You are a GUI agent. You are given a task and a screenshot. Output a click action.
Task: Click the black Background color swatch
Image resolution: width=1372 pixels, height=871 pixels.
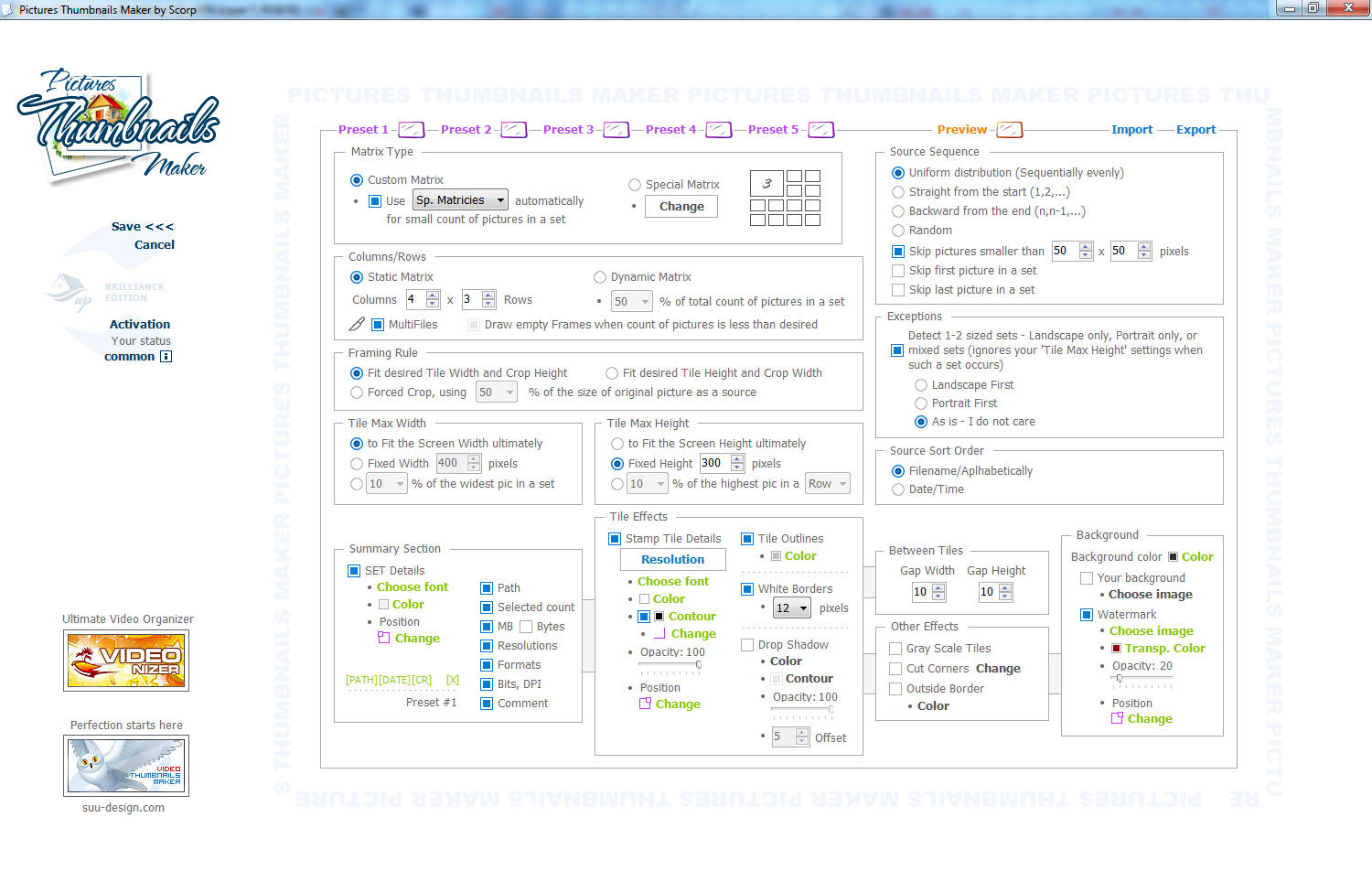point(1174,557)
